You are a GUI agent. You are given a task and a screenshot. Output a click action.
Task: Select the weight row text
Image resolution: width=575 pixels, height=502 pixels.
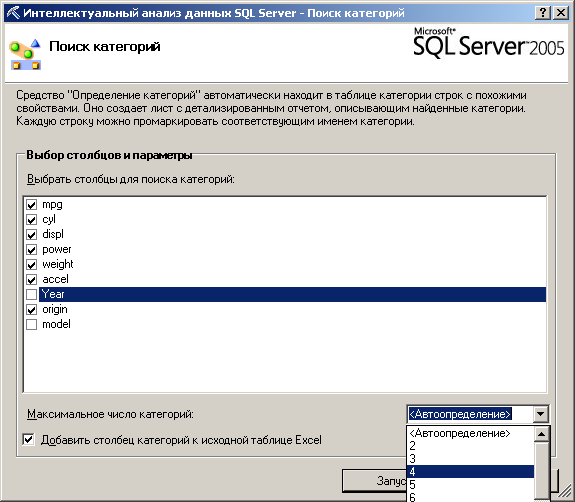[58, 264]
